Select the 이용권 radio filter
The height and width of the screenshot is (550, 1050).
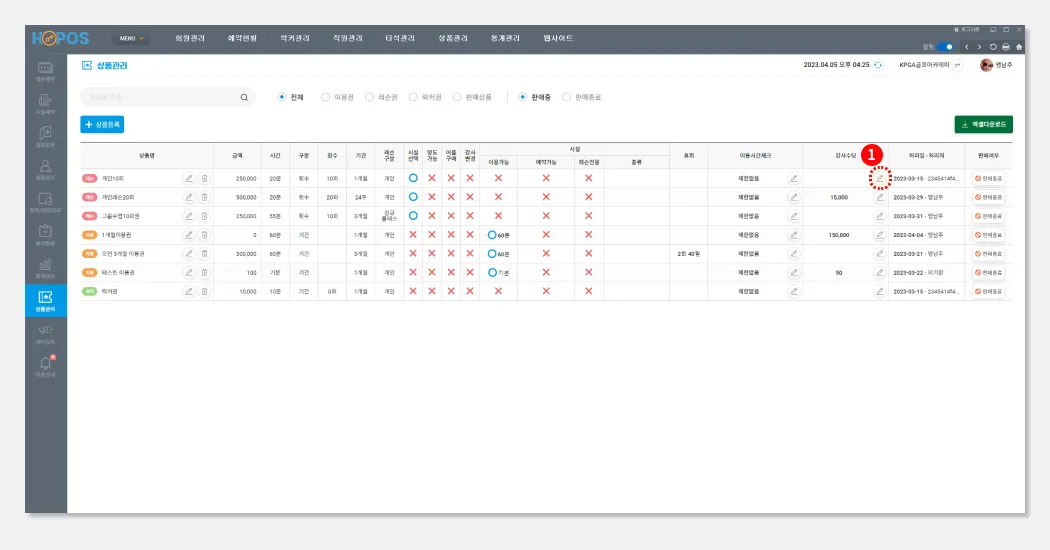[x=338, y=97]
